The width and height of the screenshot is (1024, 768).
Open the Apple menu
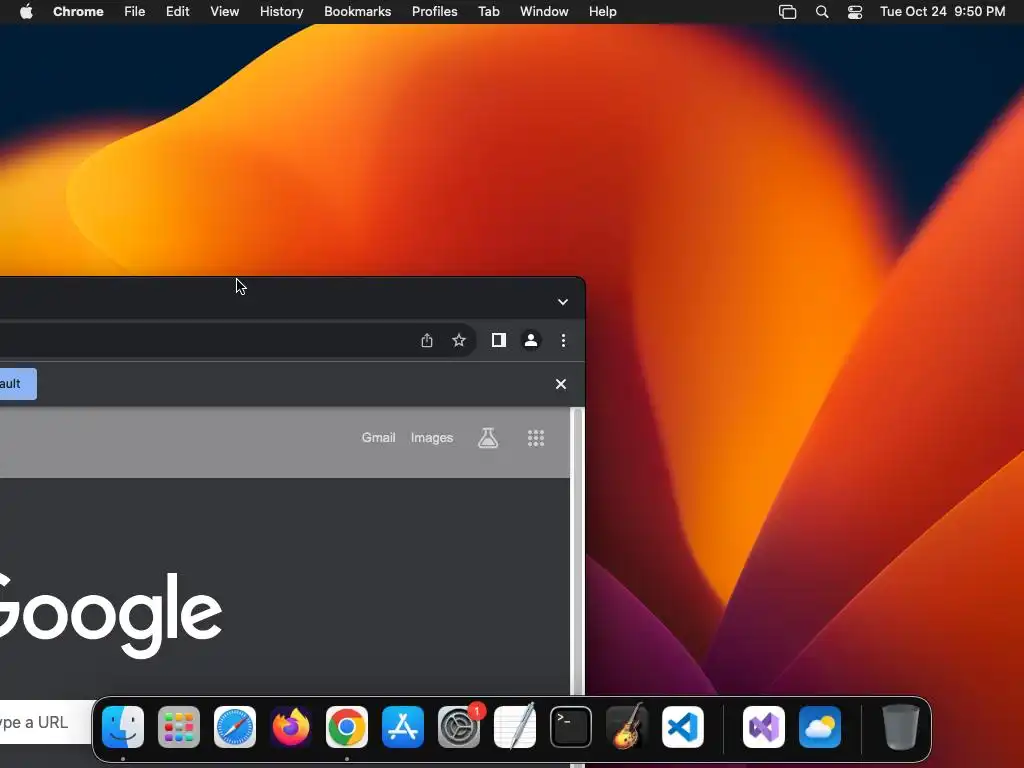[x=26, y=12]
